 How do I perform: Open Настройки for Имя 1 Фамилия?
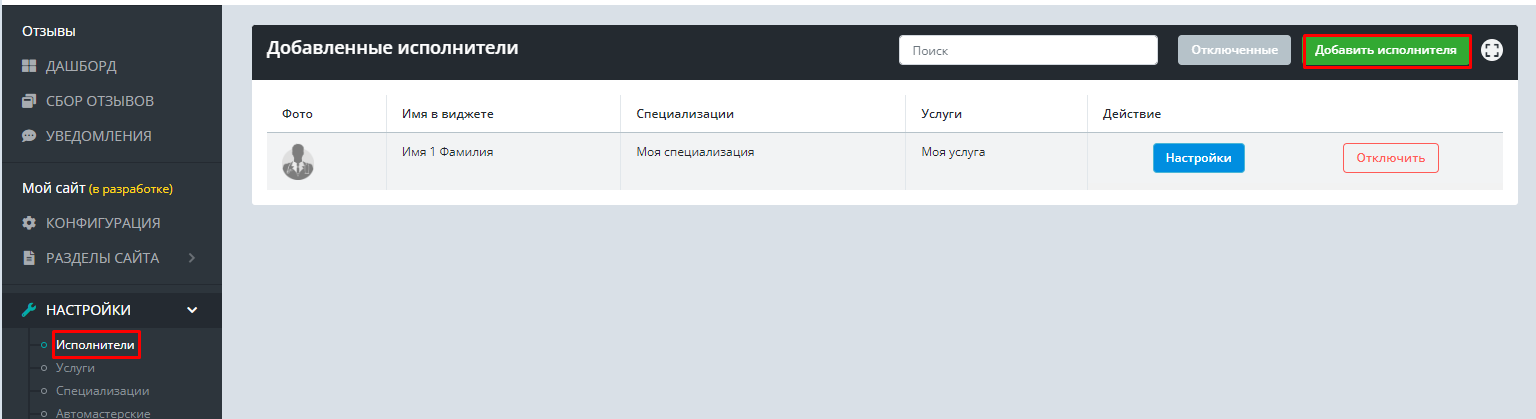[1198, 158]
